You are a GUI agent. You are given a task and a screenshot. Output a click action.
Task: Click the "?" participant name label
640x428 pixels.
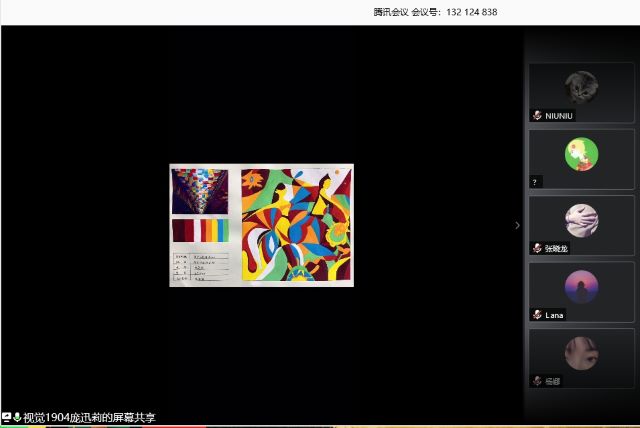click(534, 182)
